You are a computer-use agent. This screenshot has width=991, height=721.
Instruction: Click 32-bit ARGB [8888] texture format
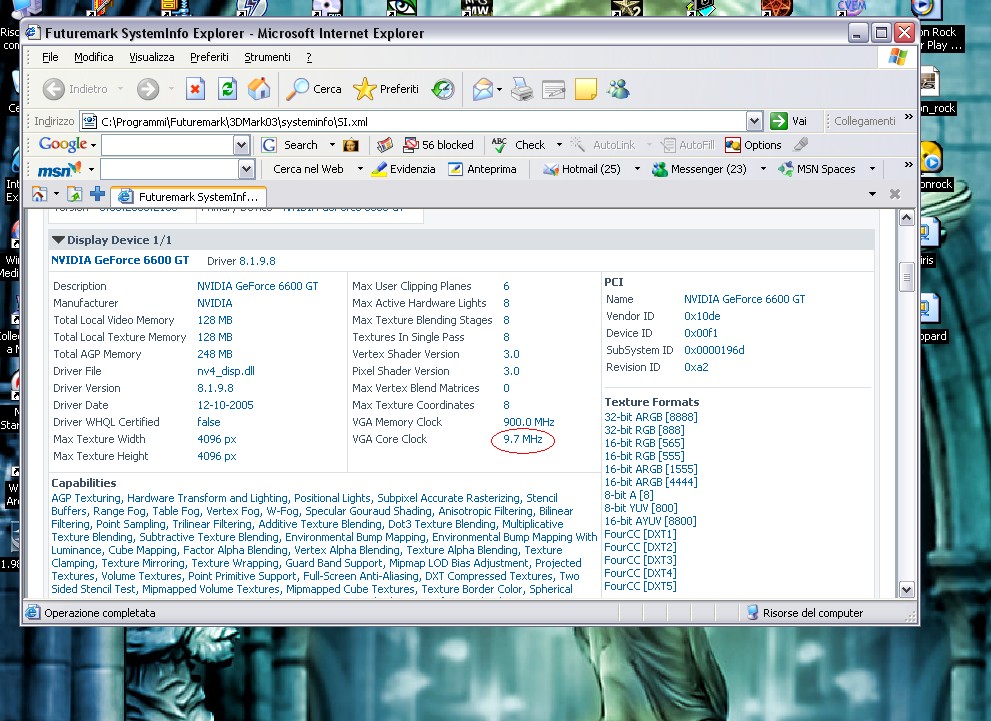[x=651, y=417]
